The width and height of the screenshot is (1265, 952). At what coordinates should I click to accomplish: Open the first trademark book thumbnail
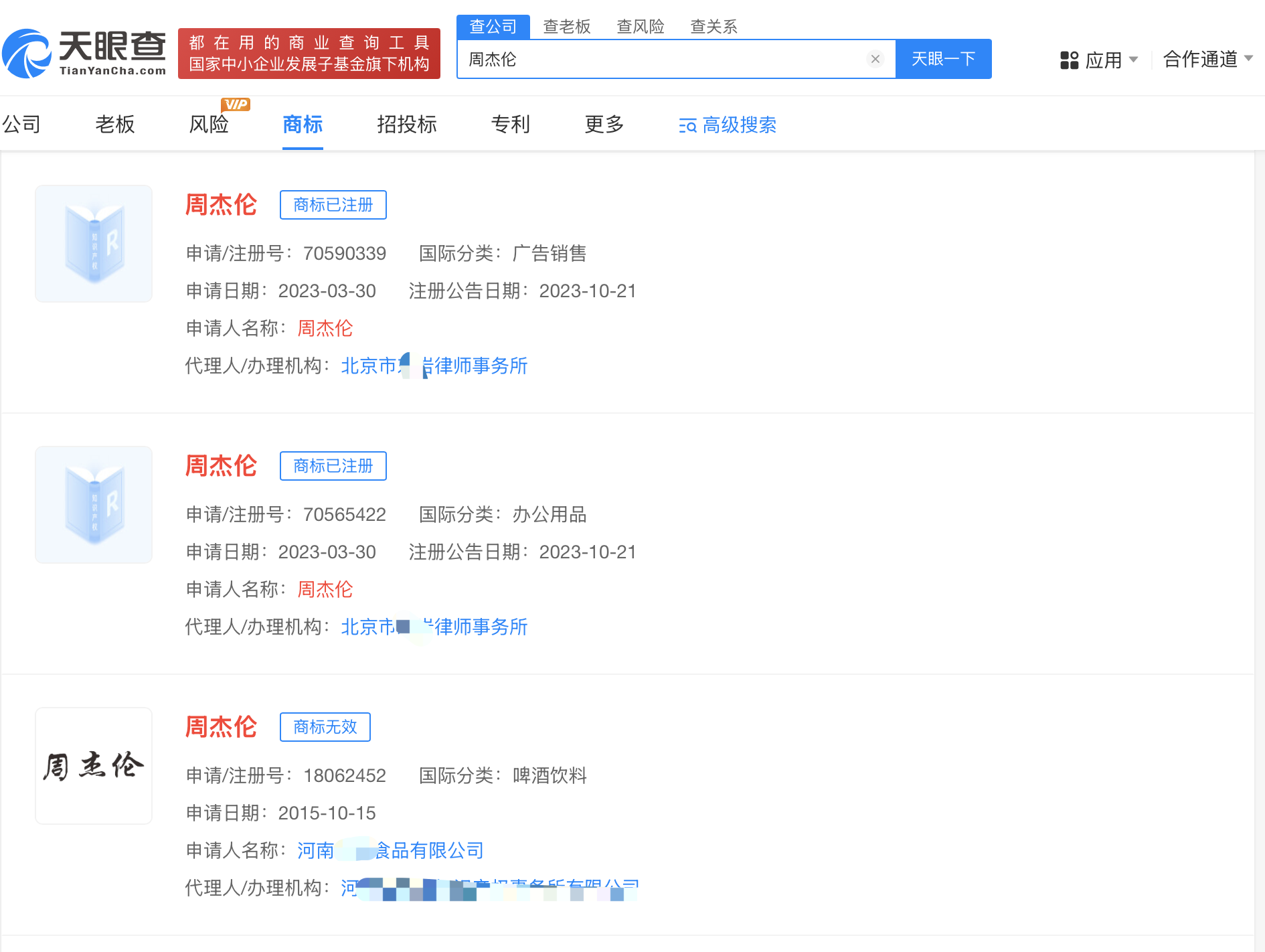[94, 244]
